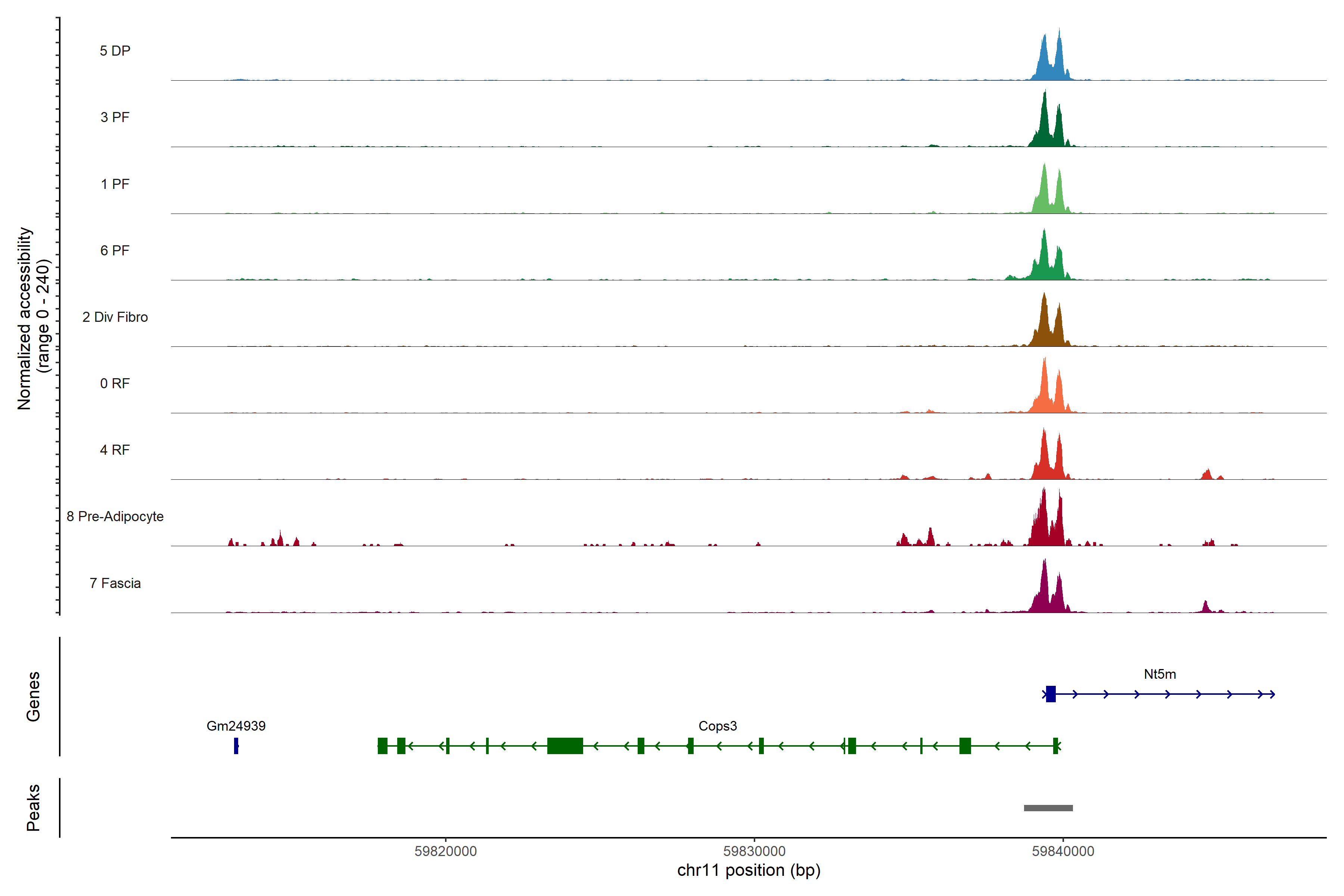Click the 59830000 x-axis tick label
Screen dimensions: 1344x896
(754, 852)
